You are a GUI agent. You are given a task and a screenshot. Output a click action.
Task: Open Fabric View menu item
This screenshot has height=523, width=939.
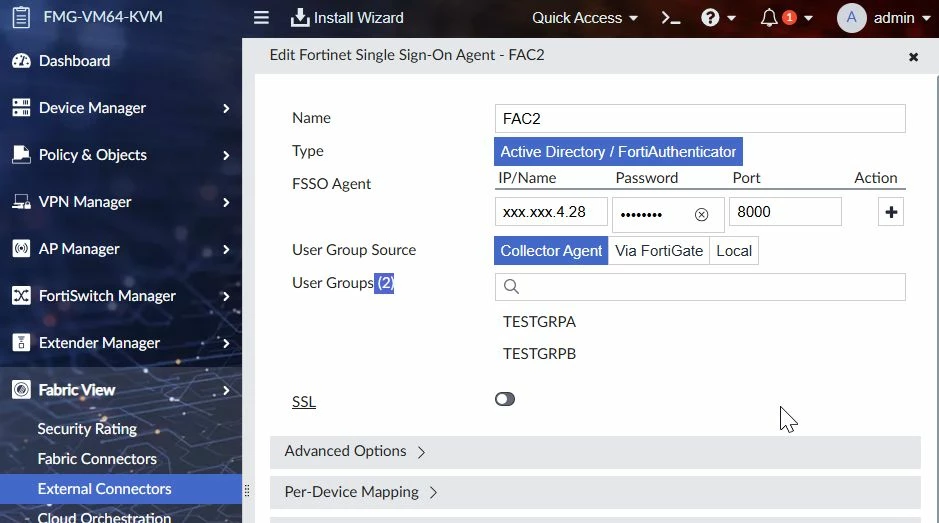coord(77,390)
